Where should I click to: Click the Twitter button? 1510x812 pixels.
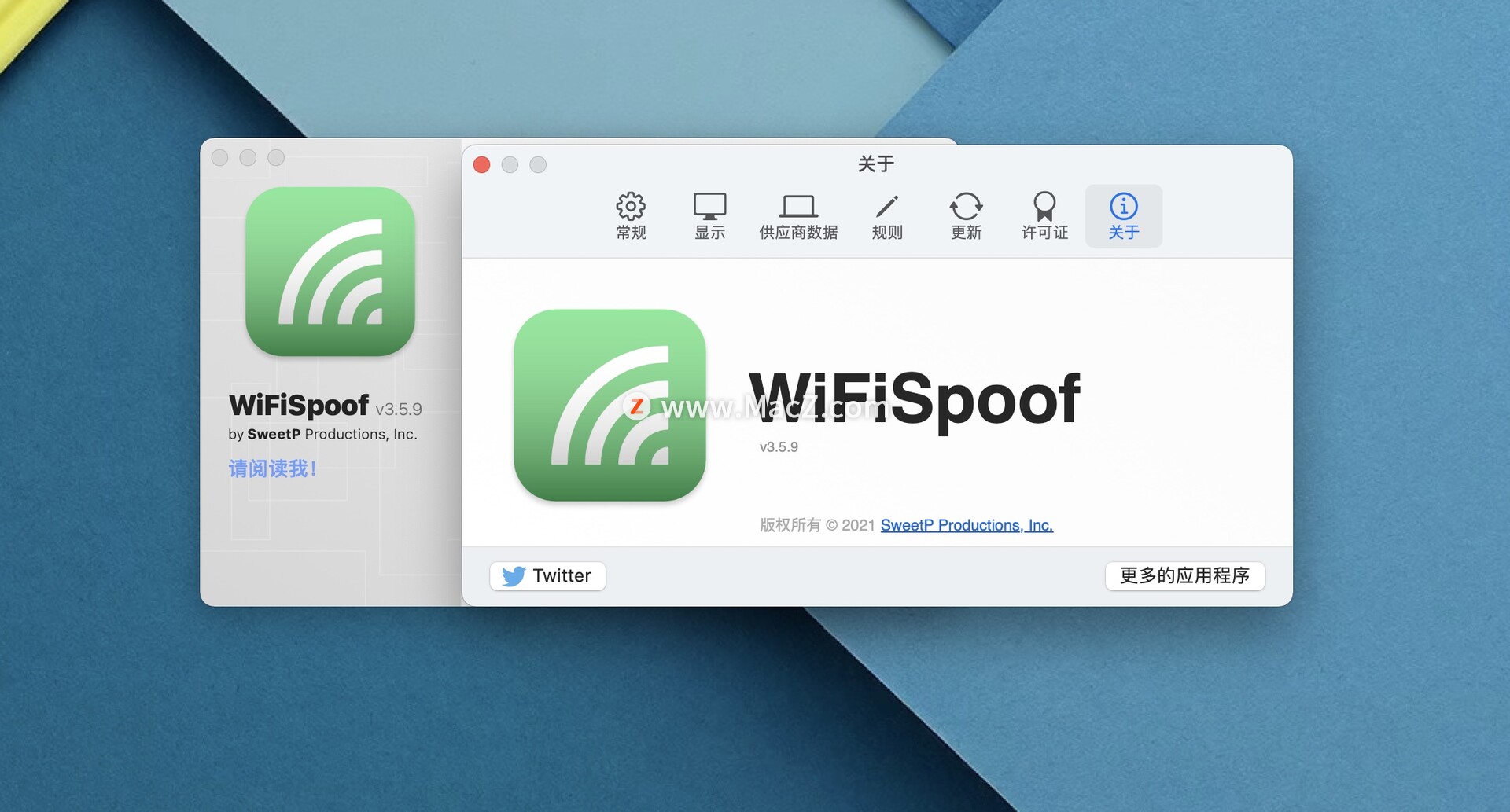547,575
